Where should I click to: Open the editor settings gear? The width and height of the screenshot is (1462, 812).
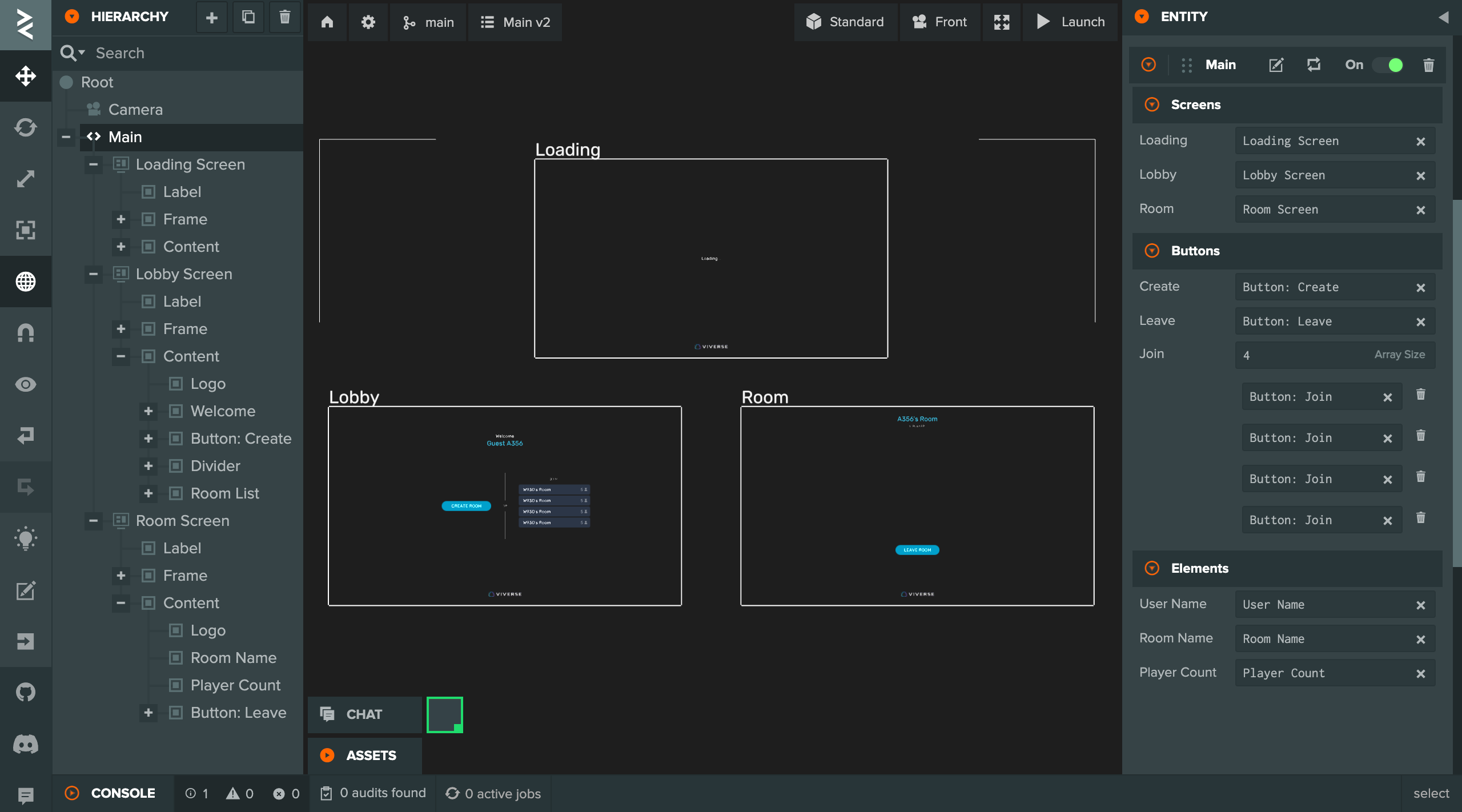368,22
